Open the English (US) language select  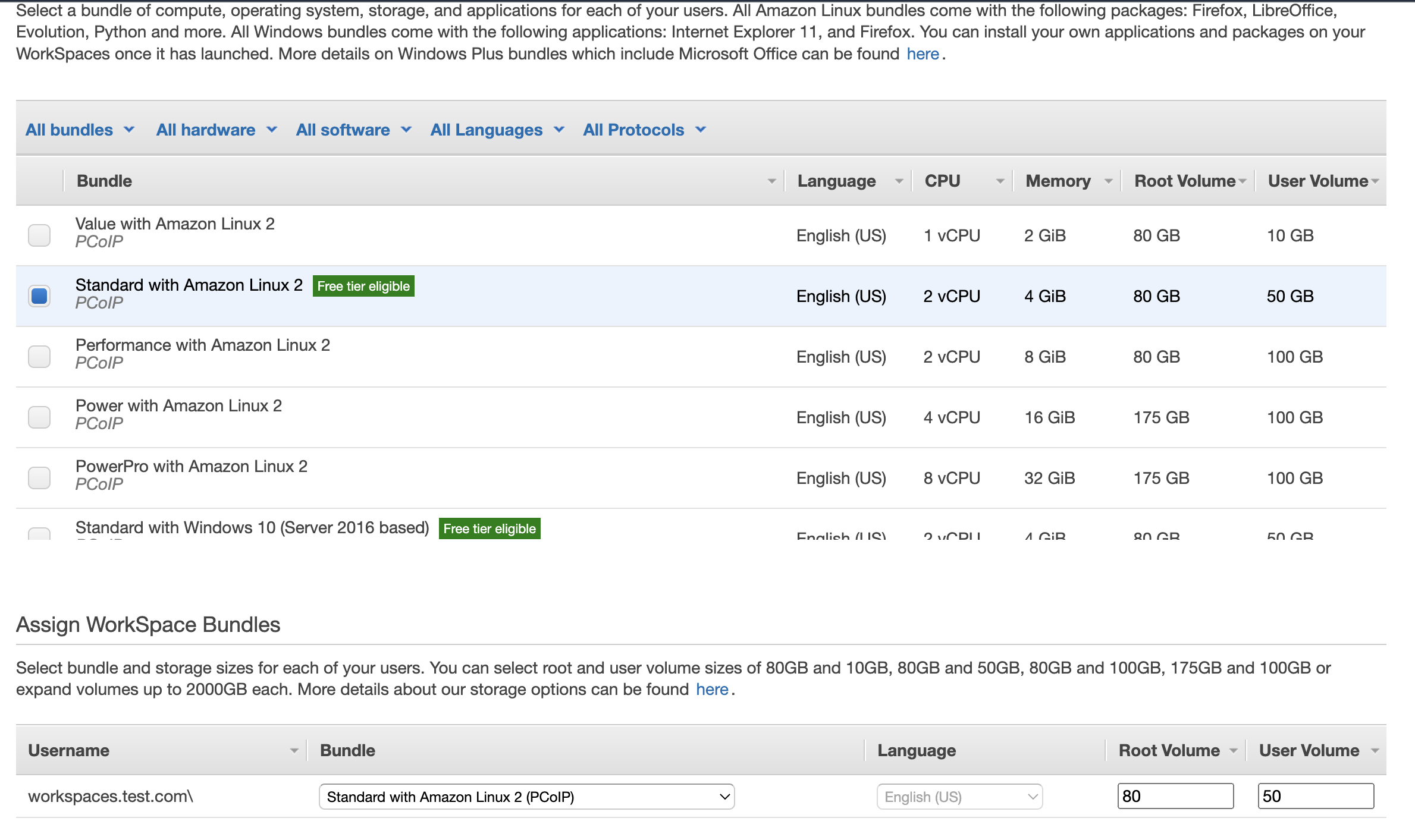point(959,797)
